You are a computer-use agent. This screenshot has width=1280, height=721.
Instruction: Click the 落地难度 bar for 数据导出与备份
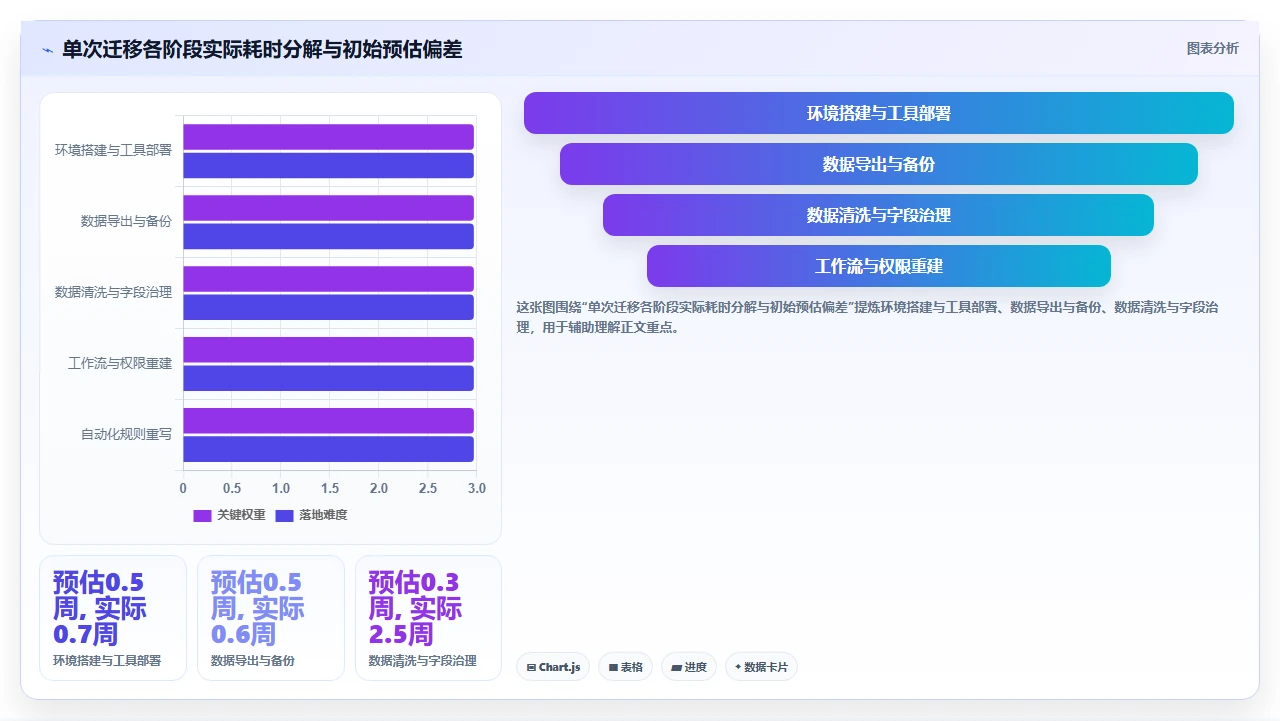click(328, 236)
